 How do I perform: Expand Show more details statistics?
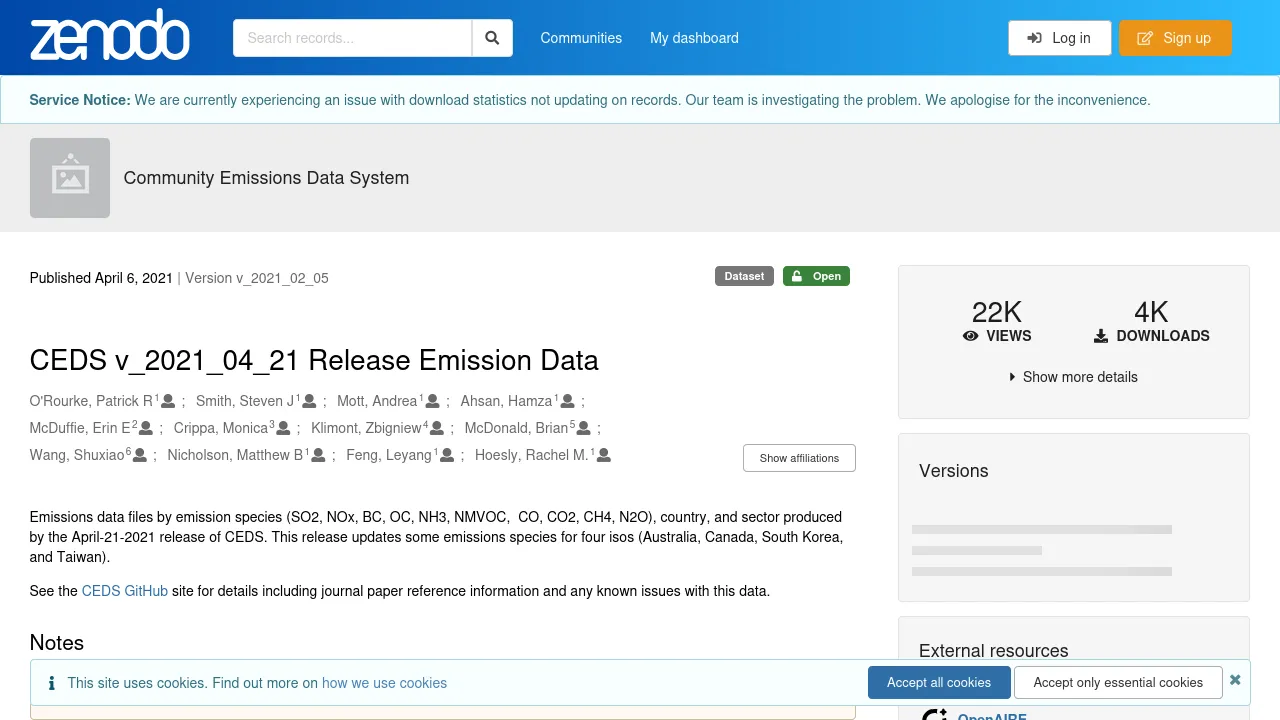(1073, 377)
